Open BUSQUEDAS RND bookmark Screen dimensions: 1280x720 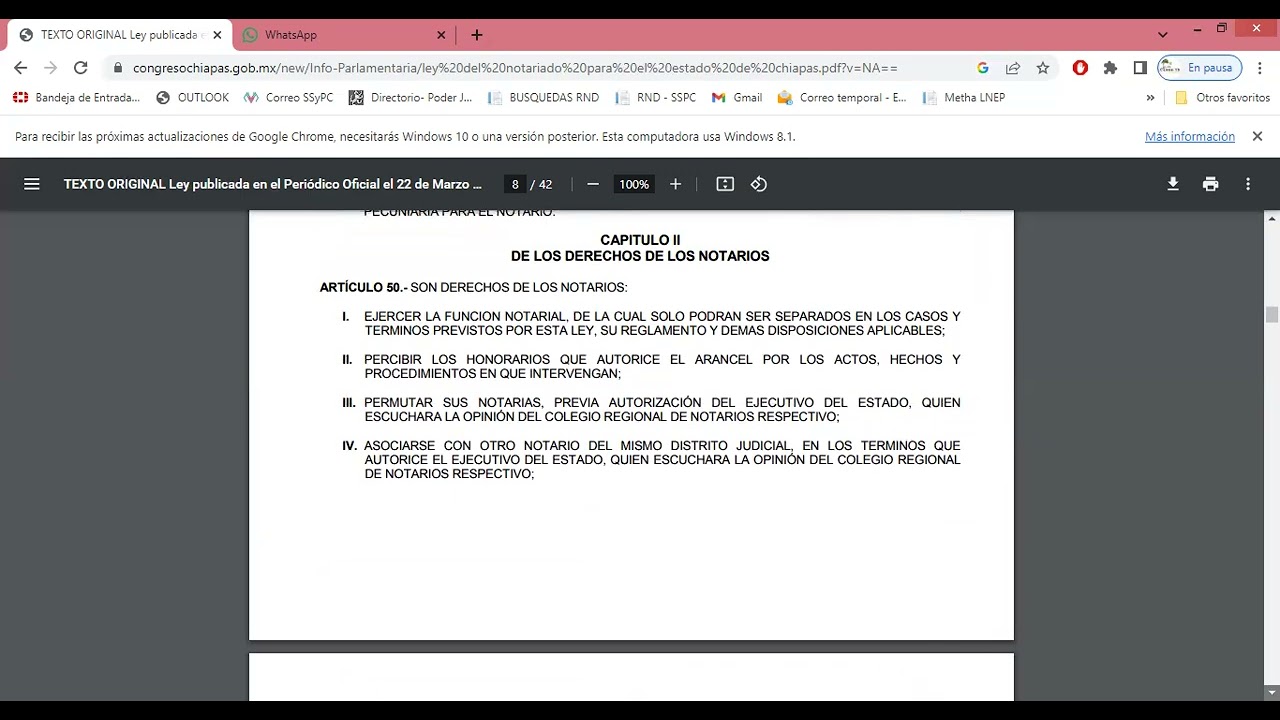[543, 98]
